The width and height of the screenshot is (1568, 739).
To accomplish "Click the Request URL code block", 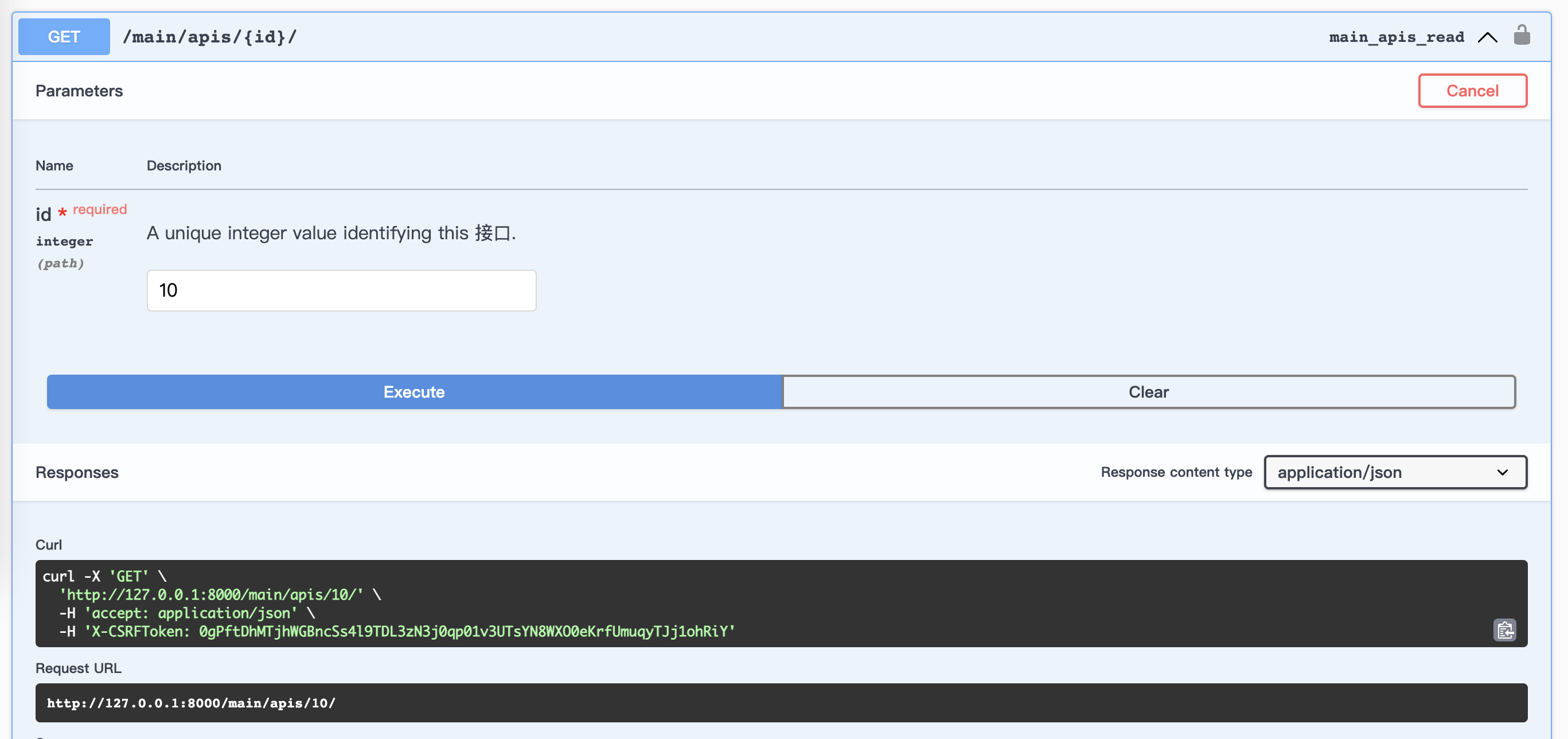I will click(x=781, y=703).
